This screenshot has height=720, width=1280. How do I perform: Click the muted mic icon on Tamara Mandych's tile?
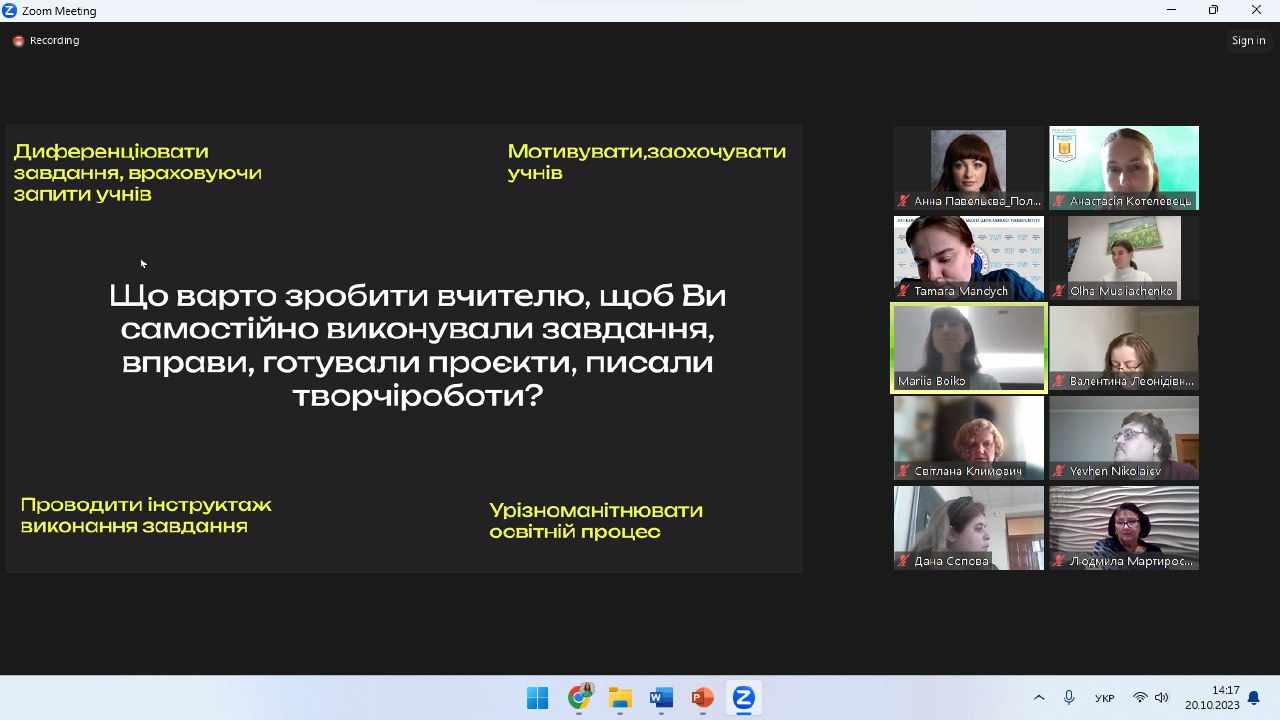904,291
